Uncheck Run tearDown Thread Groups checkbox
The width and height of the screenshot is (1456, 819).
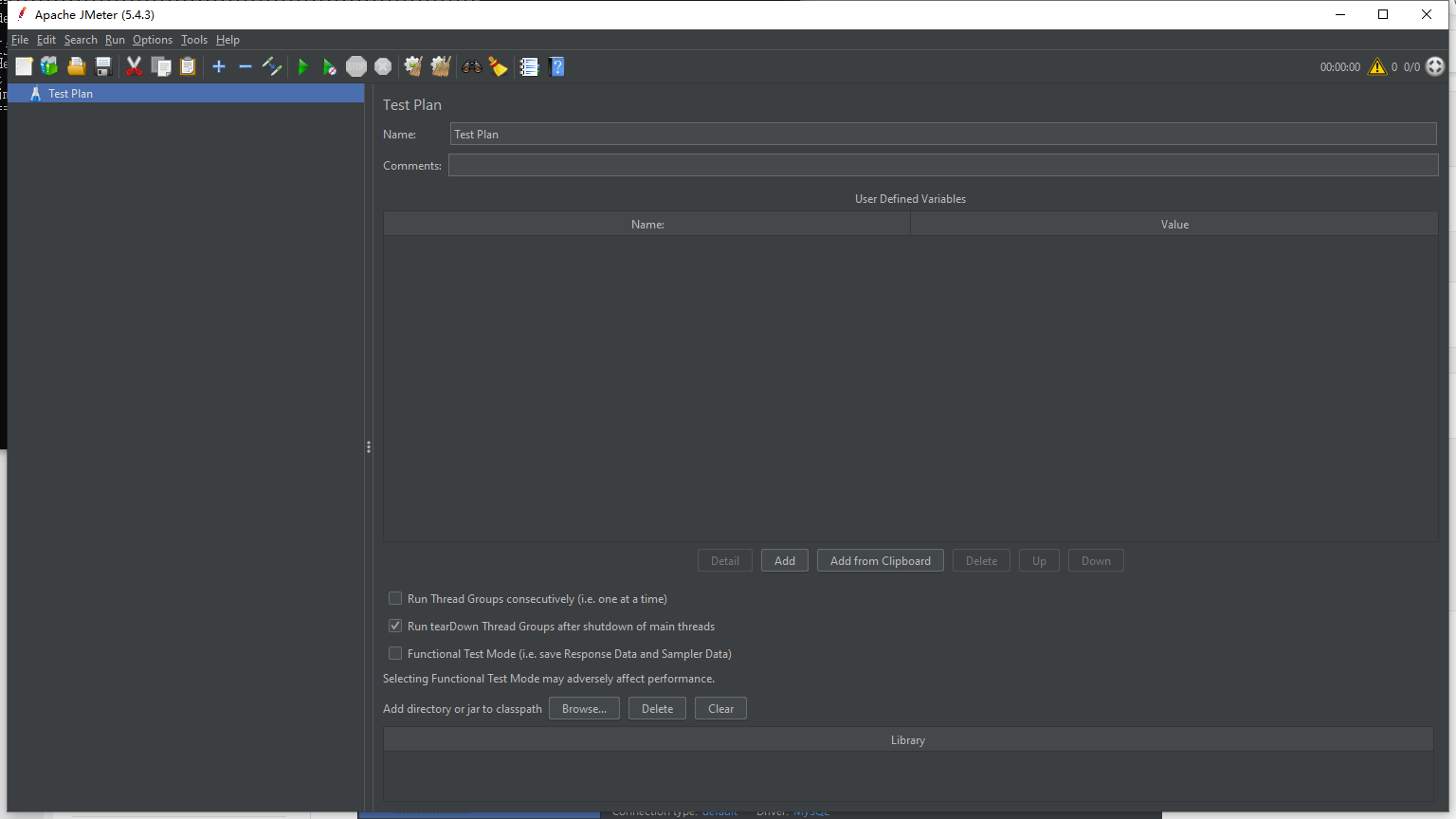[x=395, y=626]
